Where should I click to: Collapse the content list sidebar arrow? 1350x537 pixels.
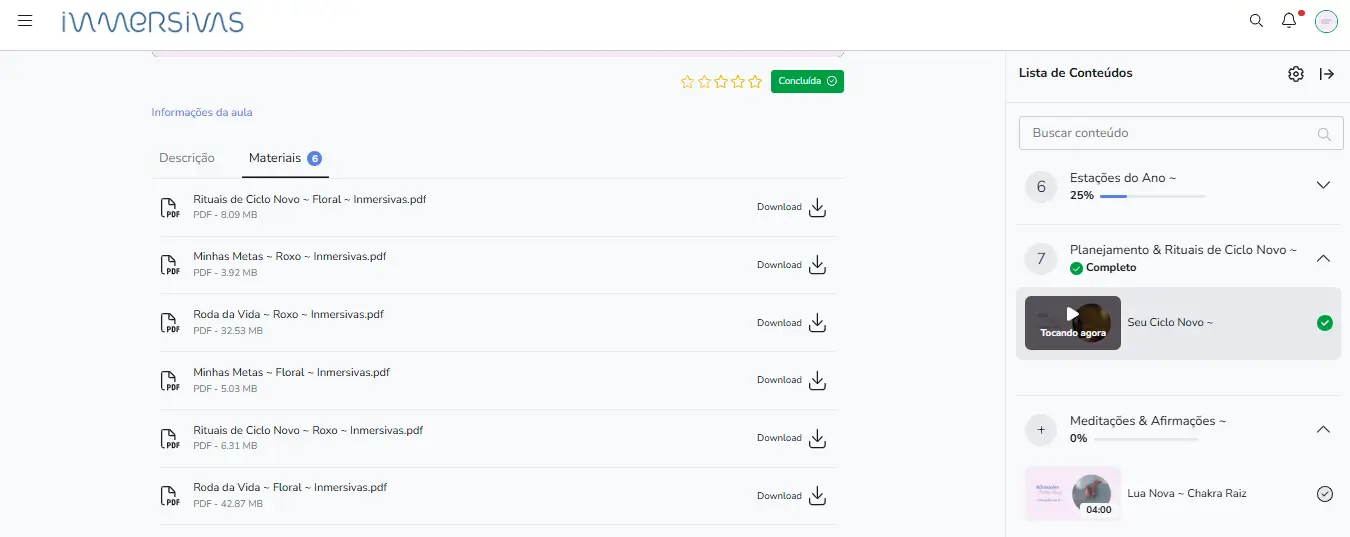pos(1327,74)
